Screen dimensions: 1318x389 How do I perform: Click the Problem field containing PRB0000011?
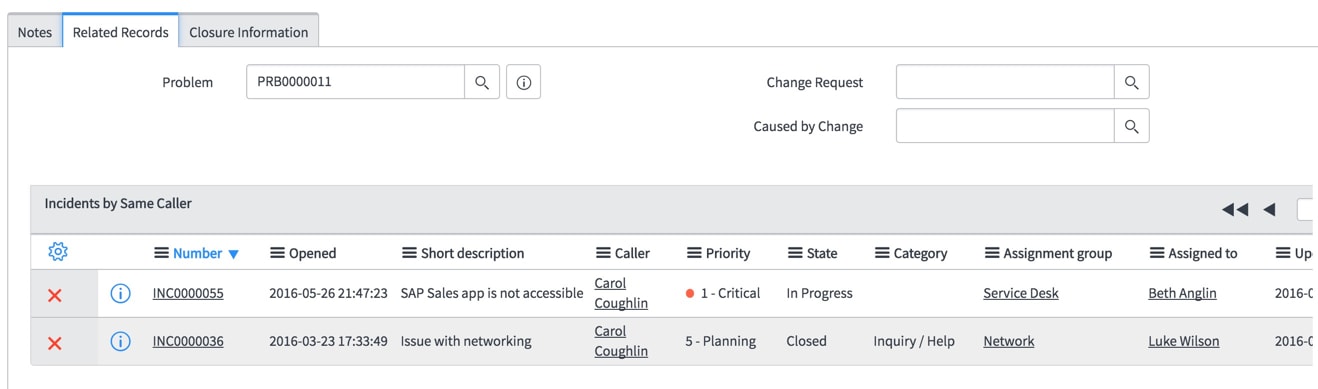355,82
